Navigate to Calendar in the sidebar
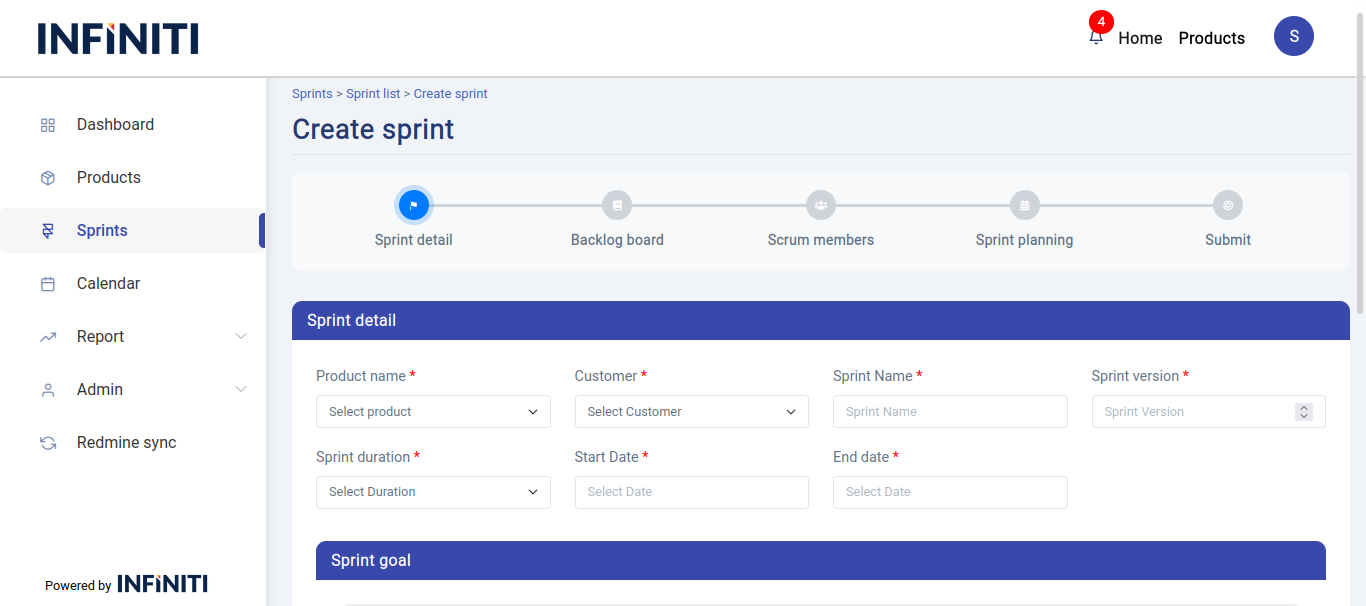 108,283
